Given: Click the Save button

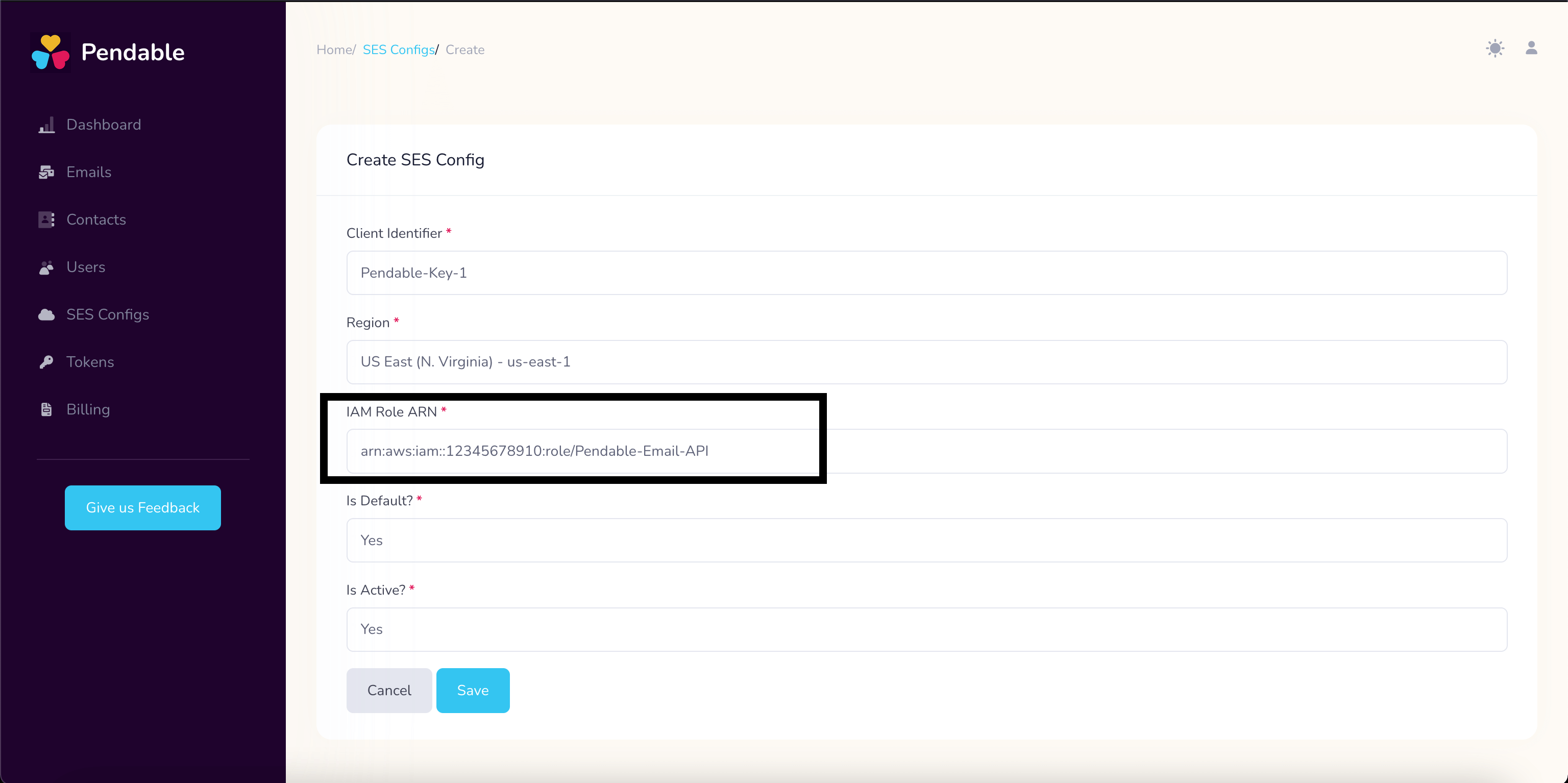Looking at the screenshot, I should (472, 690).
